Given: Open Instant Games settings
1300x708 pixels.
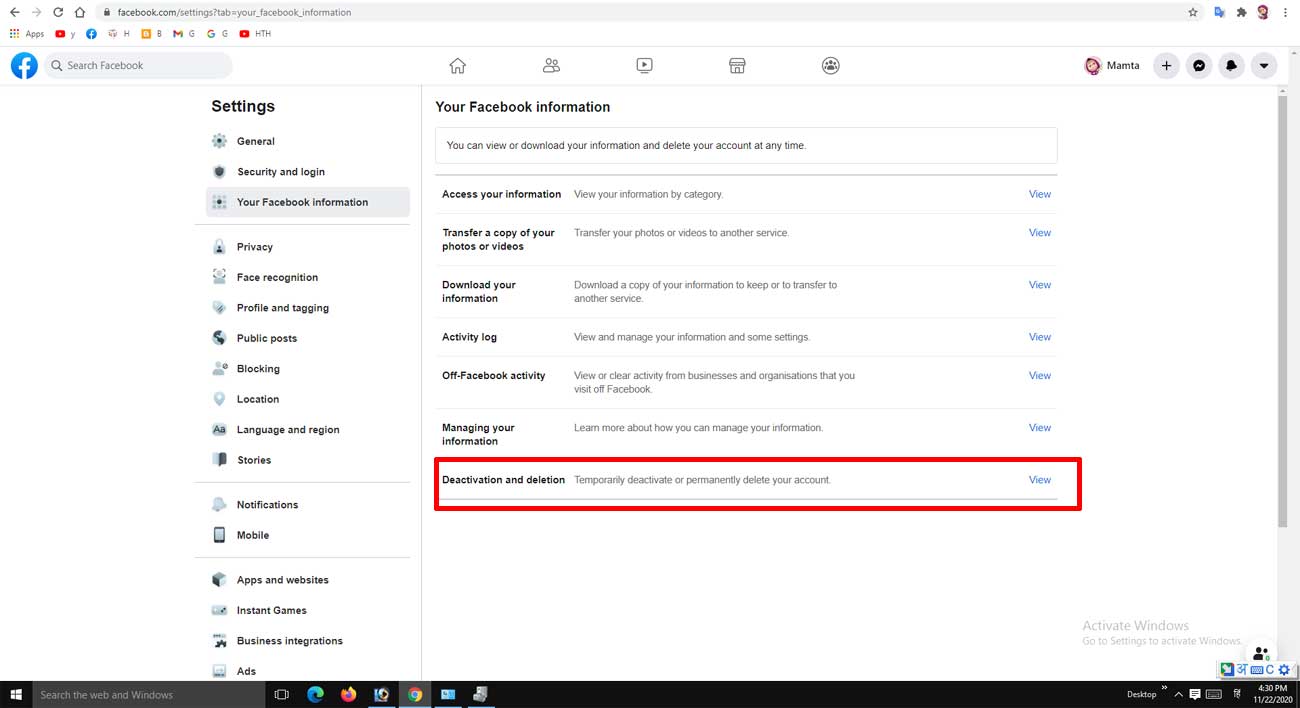Looking at the screenshot, I should (x=308, y=610).
